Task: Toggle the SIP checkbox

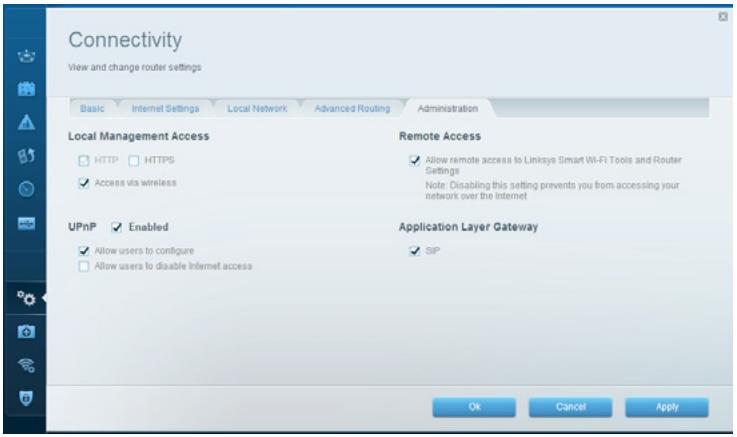Action: 415,251
